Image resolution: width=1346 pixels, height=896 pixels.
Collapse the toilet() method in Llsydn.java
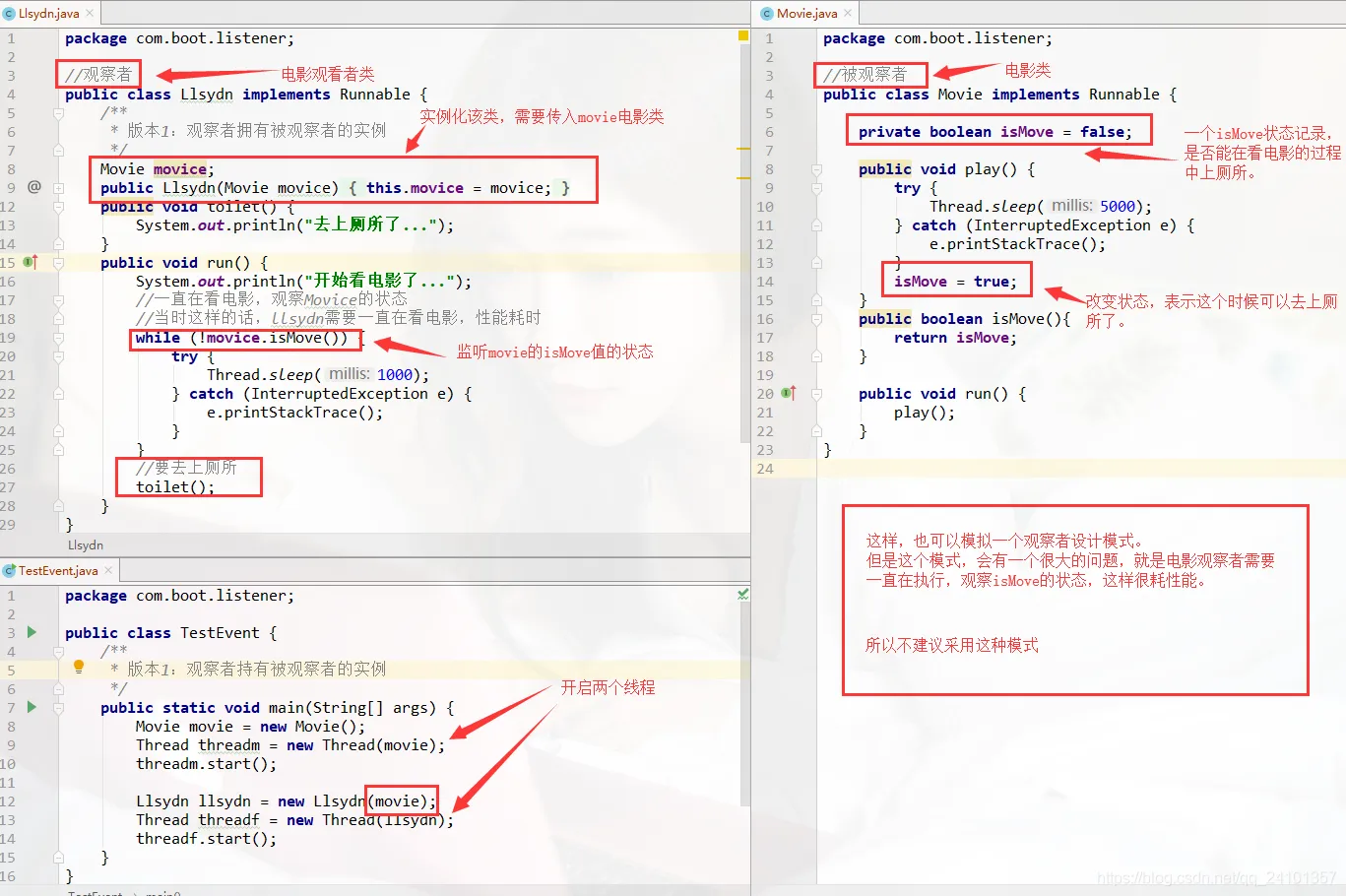pos(58,206)
